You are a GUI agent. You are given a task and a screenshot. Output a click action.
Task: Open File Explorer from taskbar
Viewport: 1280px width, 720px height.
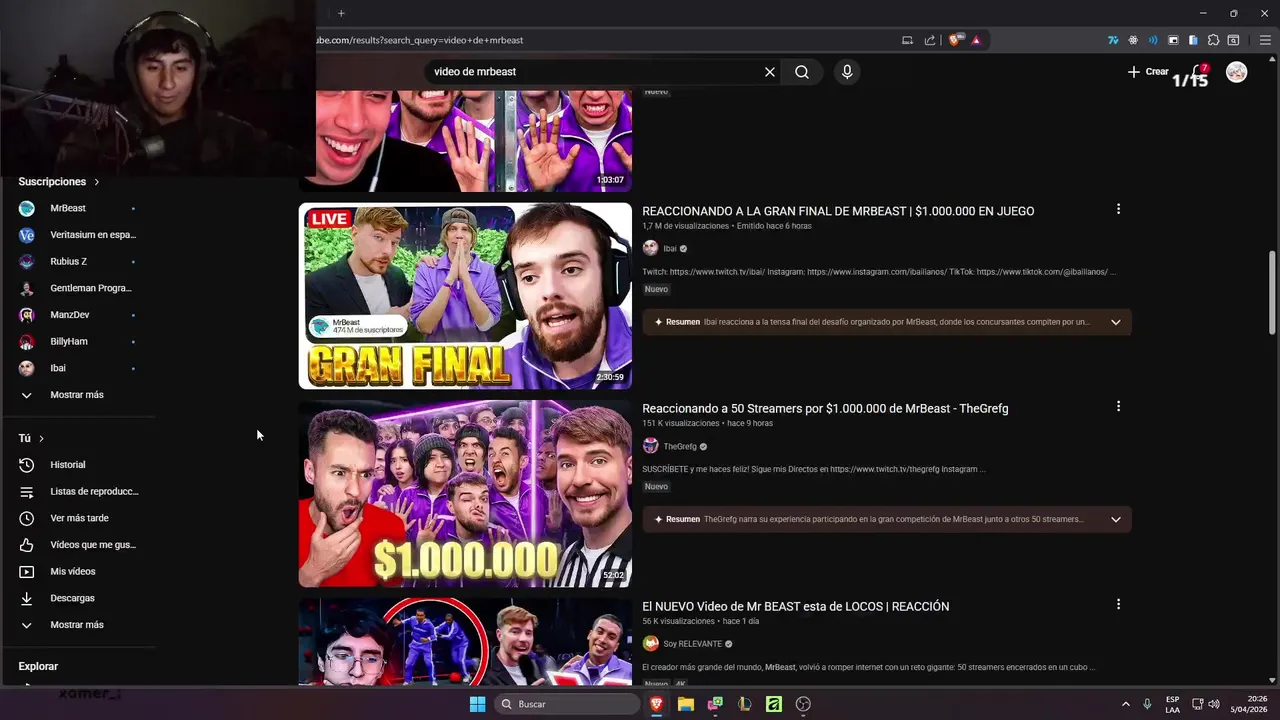click(x=686, y=704)
